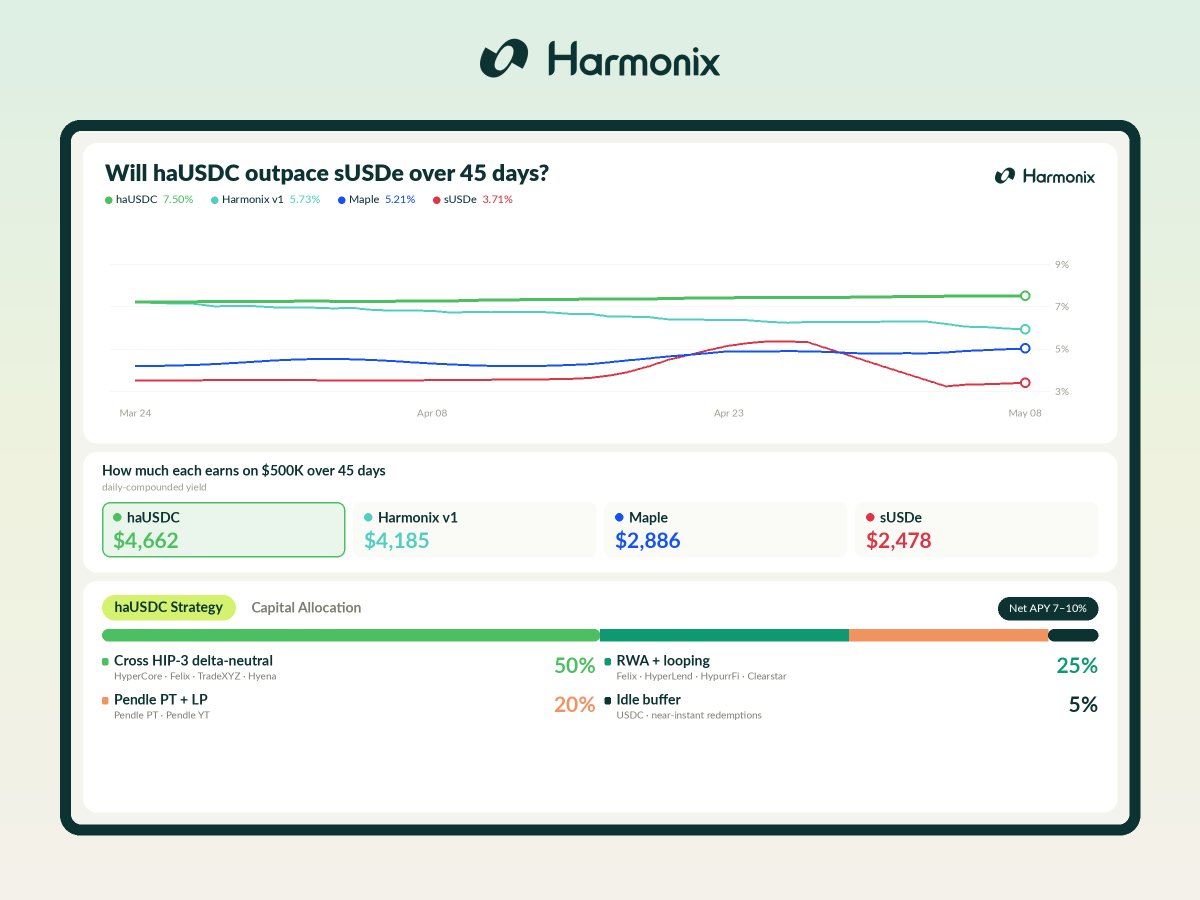Image resolution: width=1200 pixels, height=900 pixels.
Task: Select the Harmonix v1 $4,185 earnings card
Action: point(475,529)
